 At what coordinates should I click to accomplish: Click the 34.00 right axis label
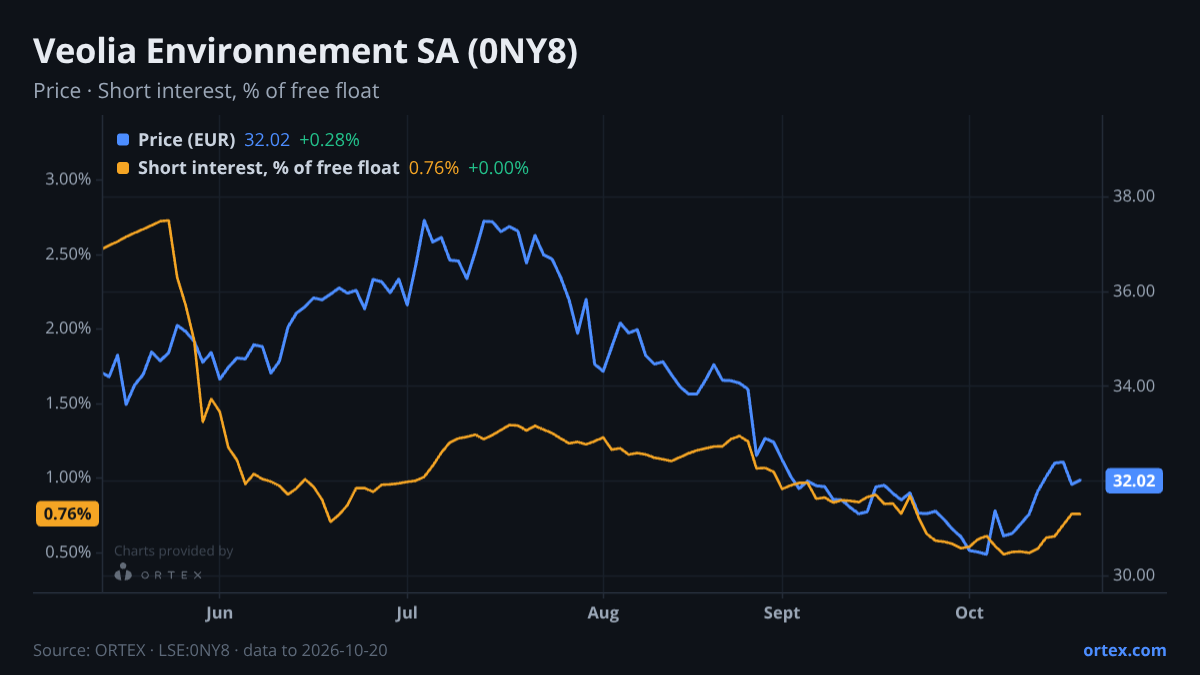coord(1134,386)
